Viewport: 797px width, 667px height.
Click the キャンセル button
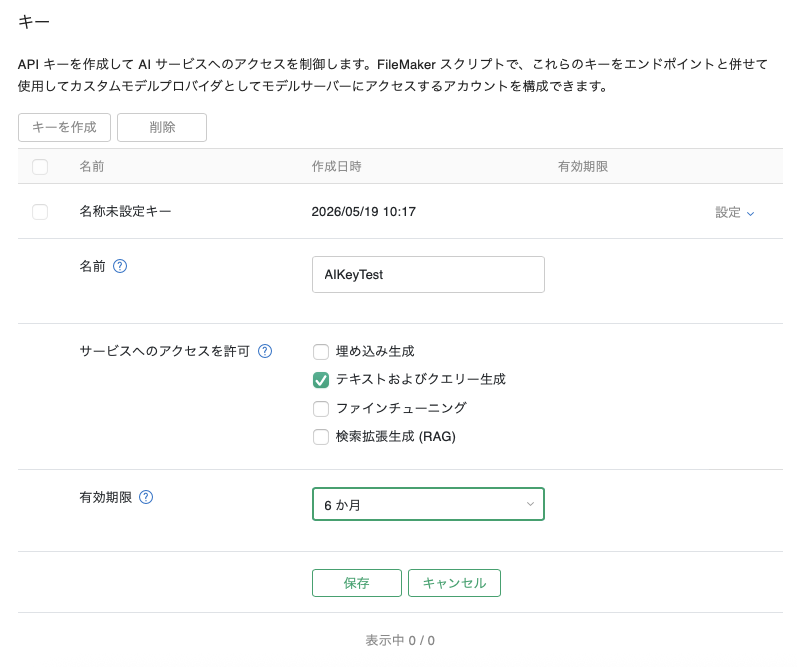pos(454,583)
